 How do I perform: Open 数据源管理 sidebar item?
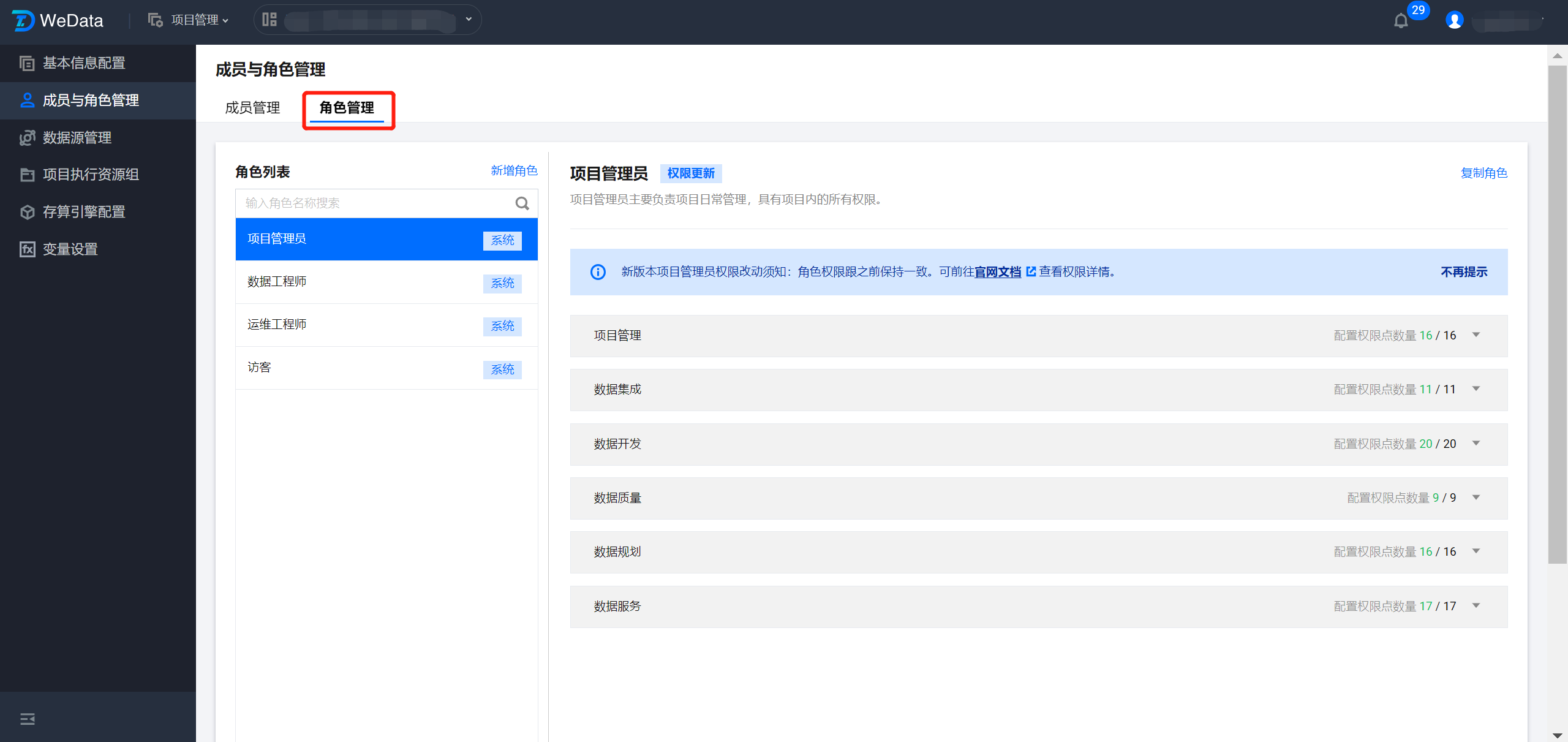click(x=77, y=138)
